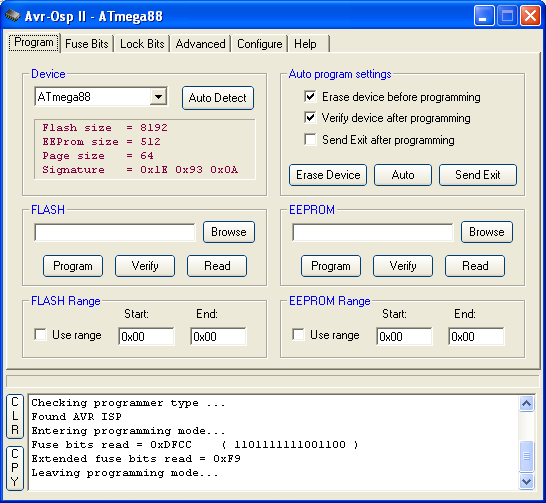546x503 pixels.
Task: Click the Avr-Osp chip icon in title bar
Action: point(13,16)
